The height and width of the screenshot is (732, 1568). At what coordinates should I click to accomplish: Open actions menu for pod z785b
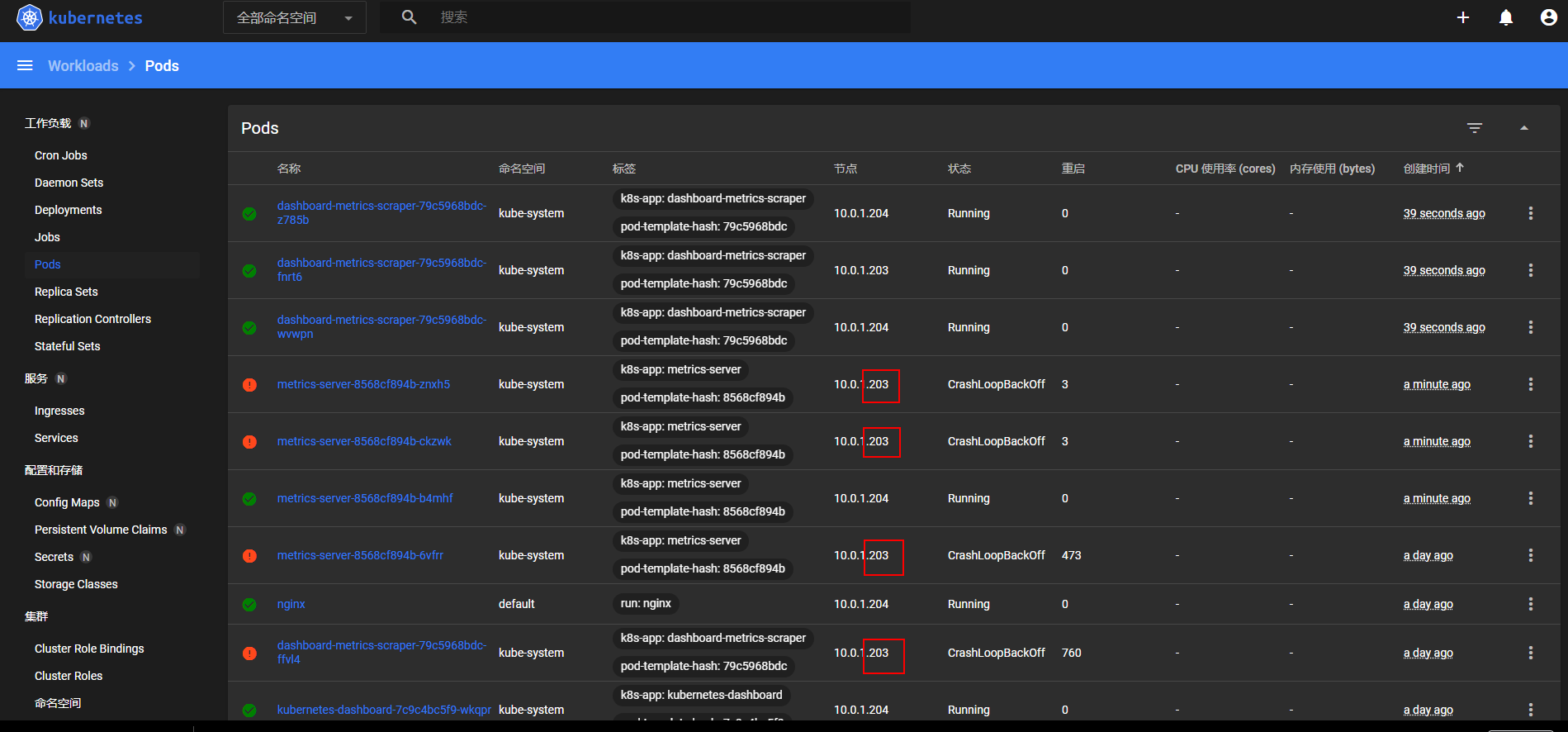tap(1531, 213)
